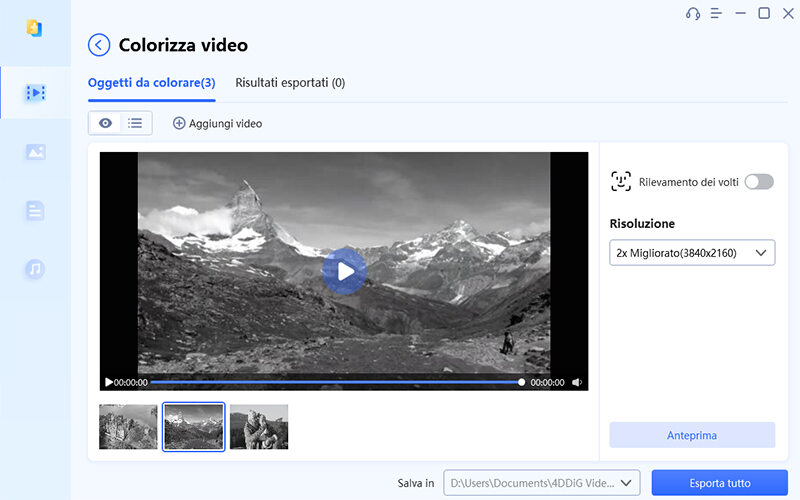This screenshot has width=800, height=500.
Task: Open the top-right hamburger menu icon
Action: click(x=716, y=13)
